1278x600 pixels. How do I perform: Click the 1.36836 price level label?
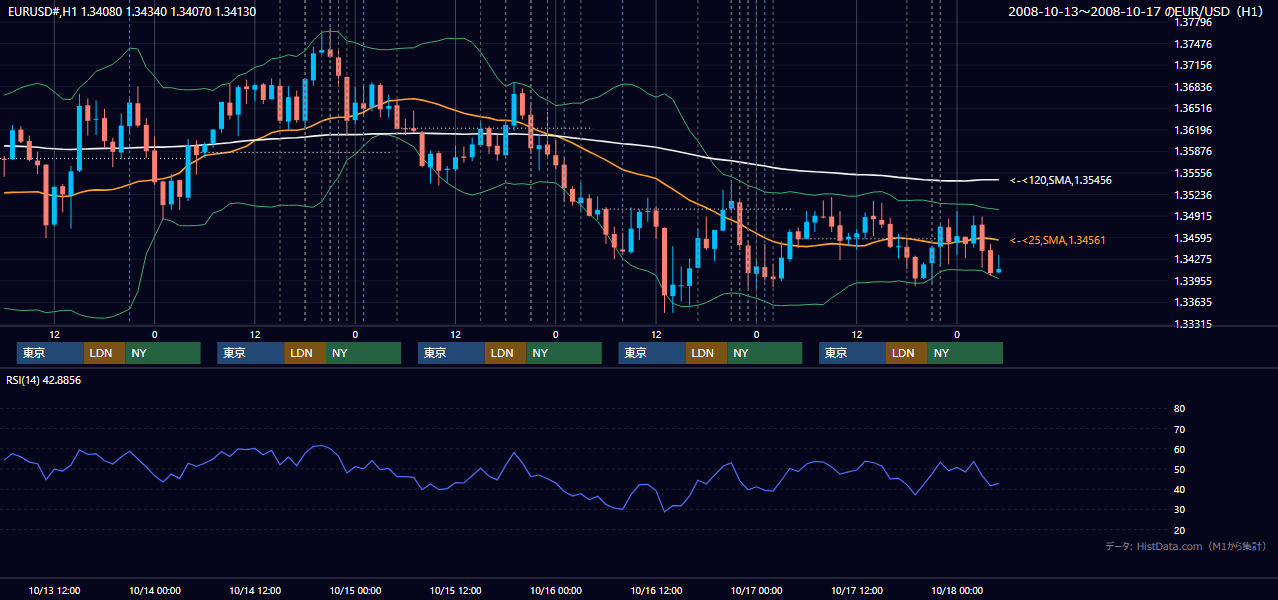click(x=1194, y=87)
